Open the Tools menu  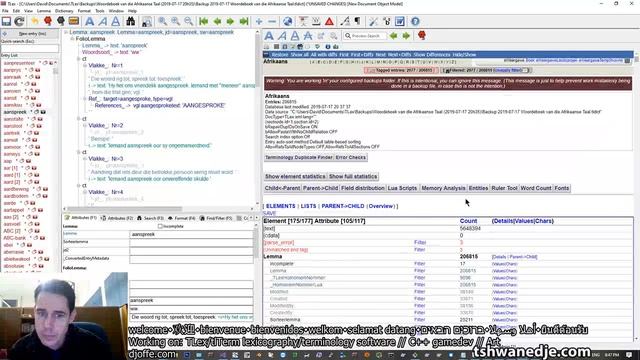pos(100,11)
